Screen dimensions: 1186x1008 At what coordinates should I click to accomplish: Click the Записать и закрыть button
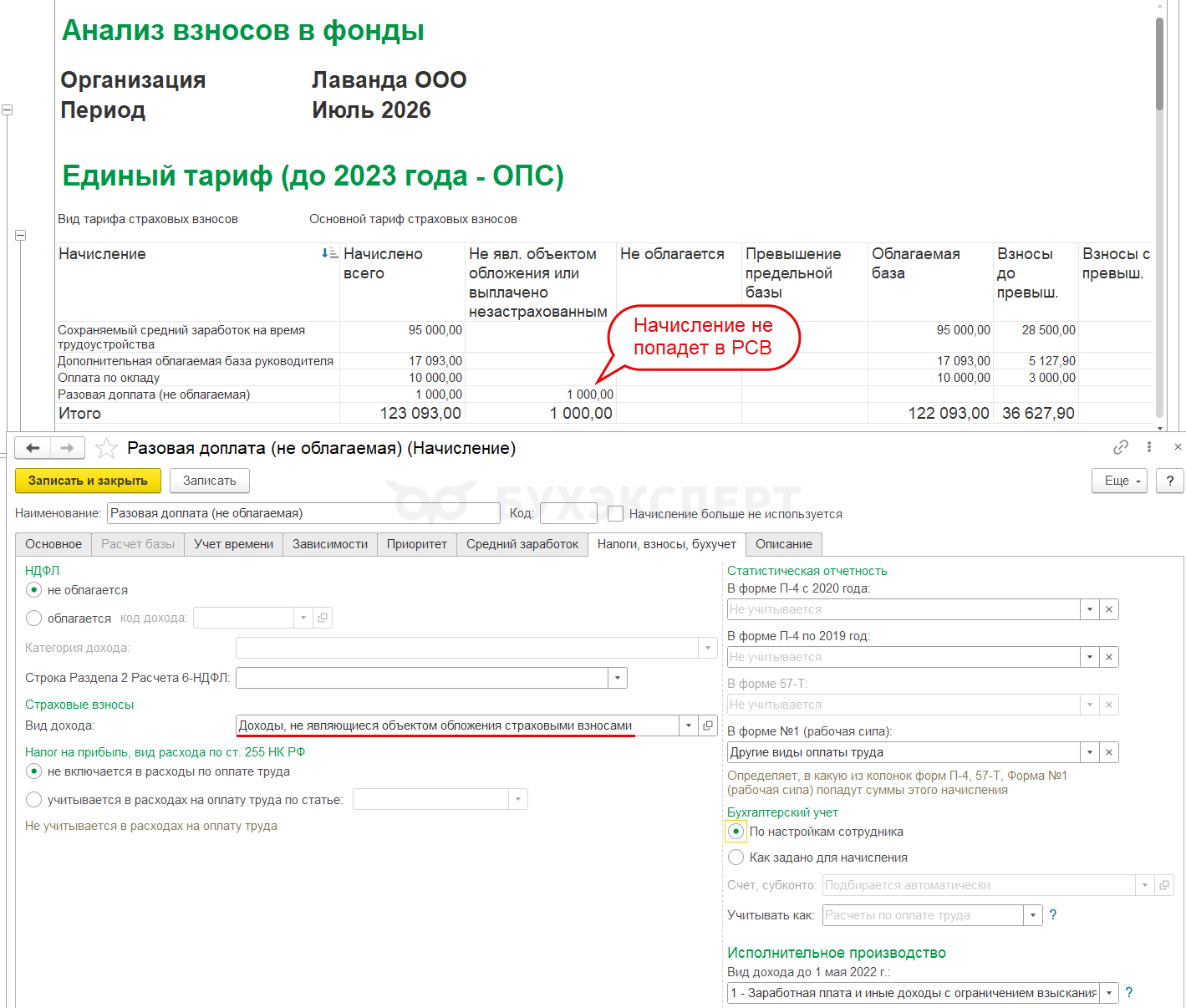pos(88,481)
